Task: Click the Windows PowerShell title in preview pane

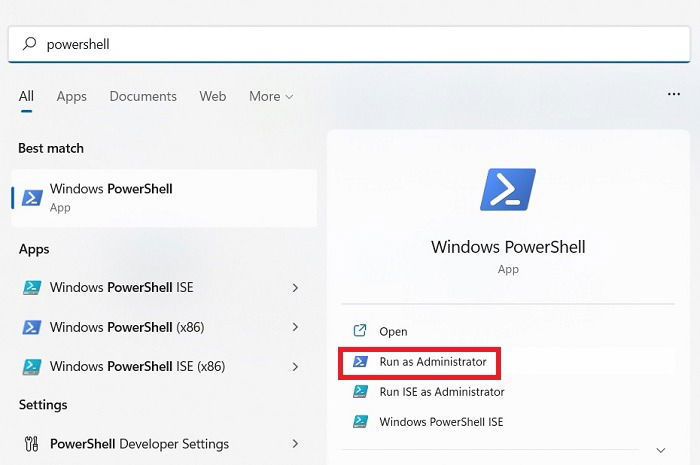Action: point(508,247)
